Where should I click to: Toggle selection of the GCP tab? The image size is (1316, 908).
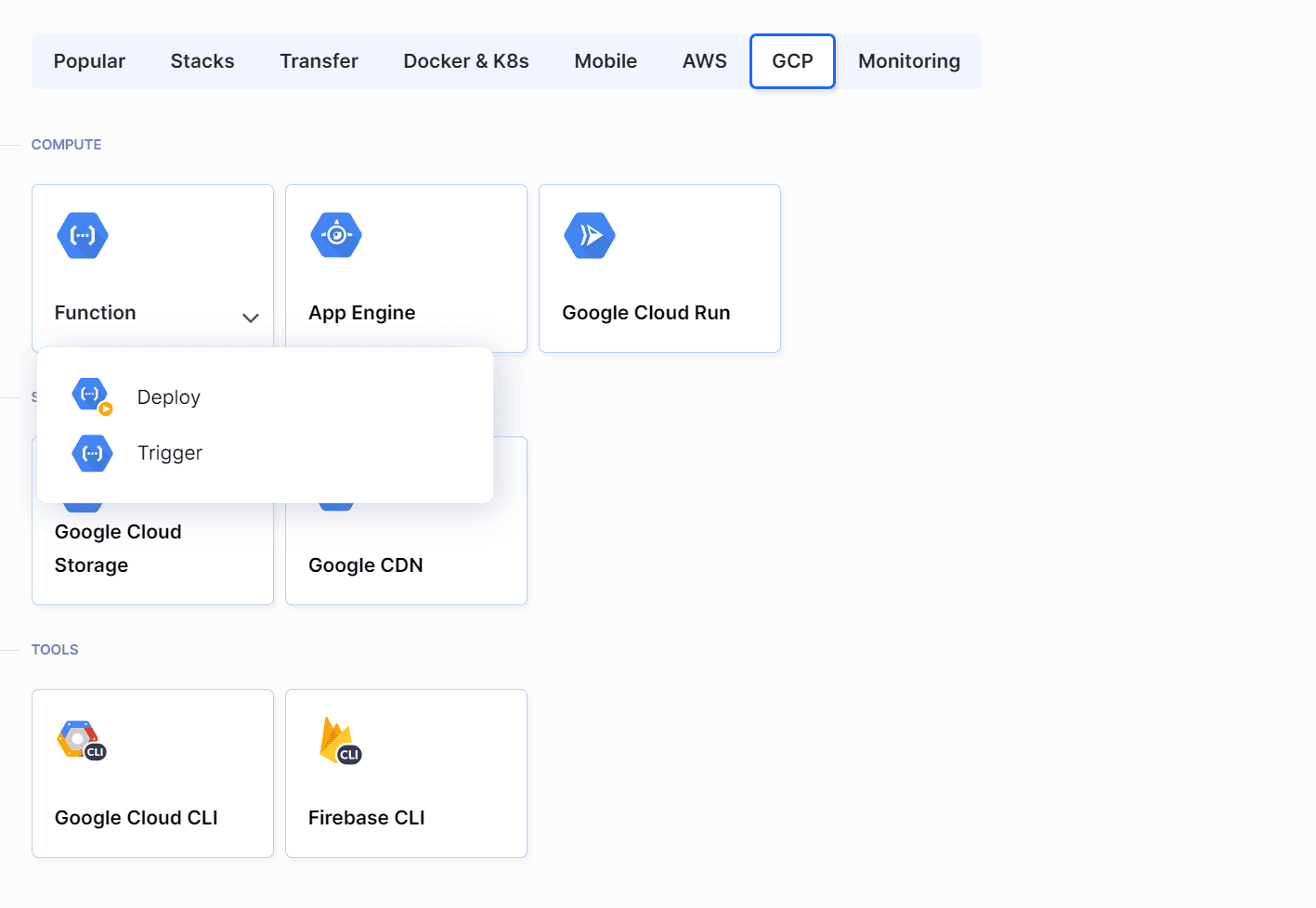792,60
